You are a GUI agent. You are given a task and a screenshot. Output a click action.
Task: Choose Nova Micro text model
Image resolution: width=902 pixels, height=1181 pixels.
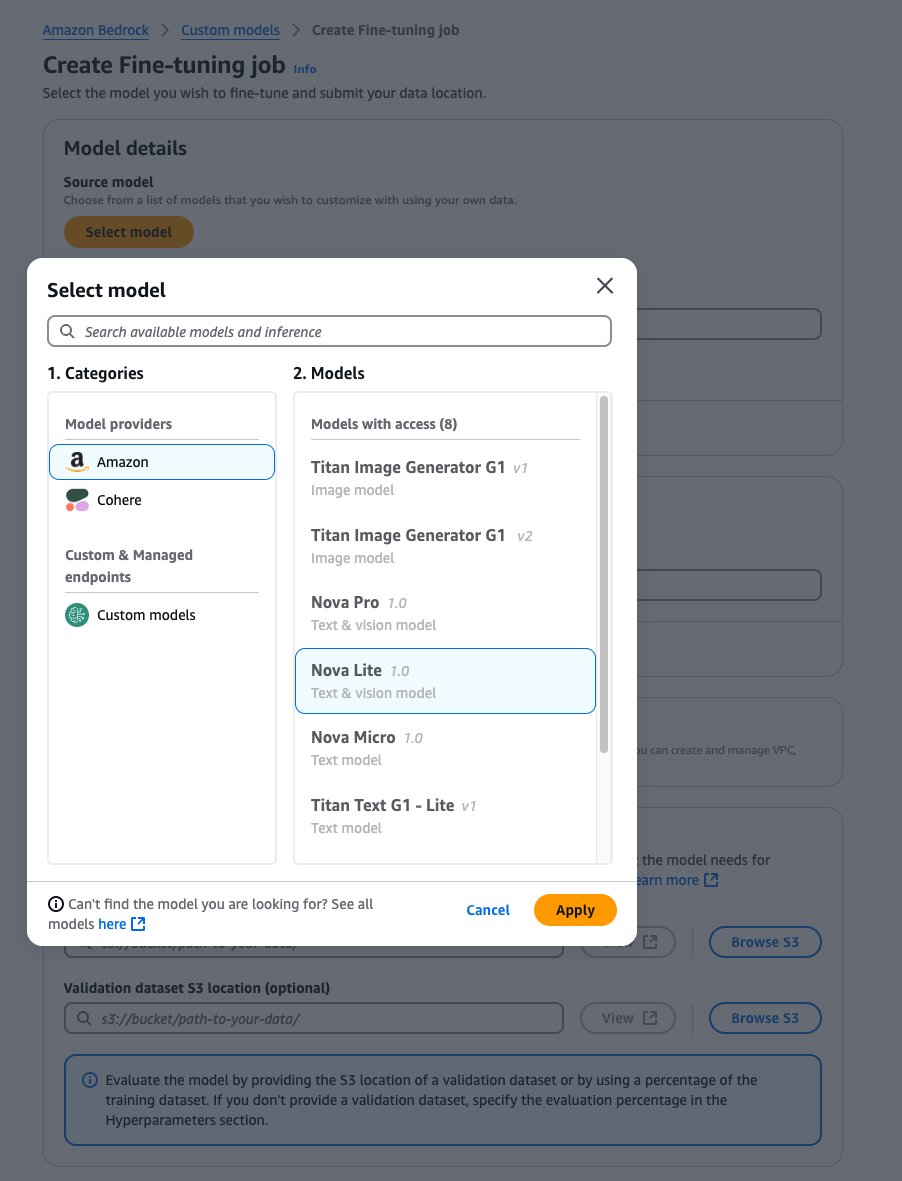(445, 748)
